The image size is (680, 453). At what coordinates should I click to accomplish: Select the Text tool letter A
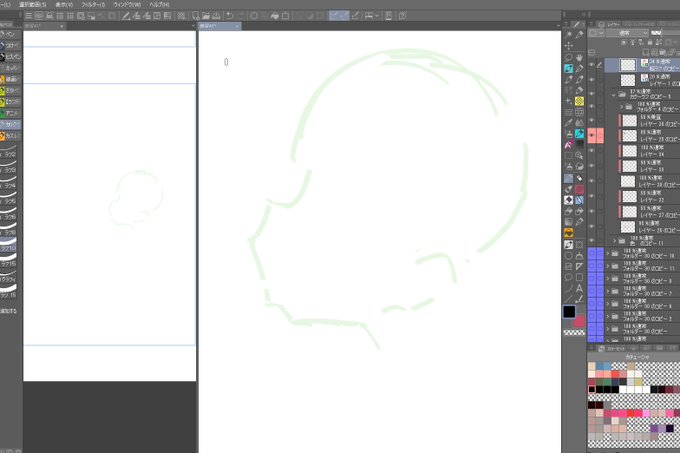click(579, 288)
